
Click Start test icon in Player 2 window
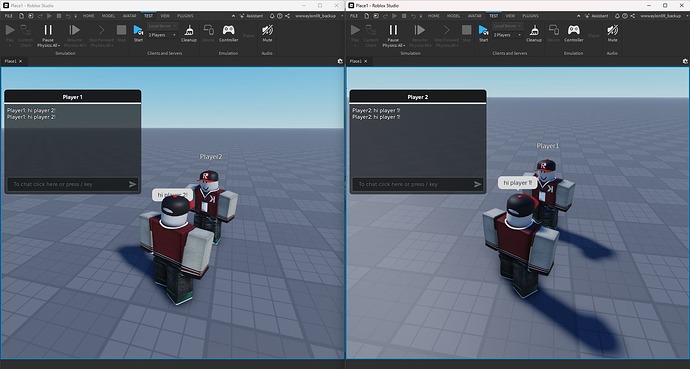coord(483,31)
